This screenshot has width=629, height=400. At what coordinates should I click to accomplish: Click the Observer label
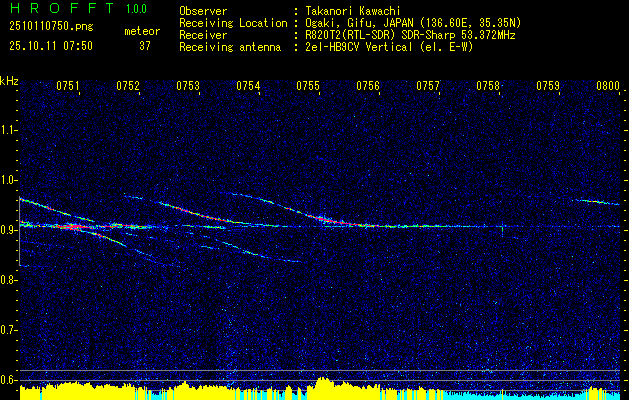click(x=203, y=11)
